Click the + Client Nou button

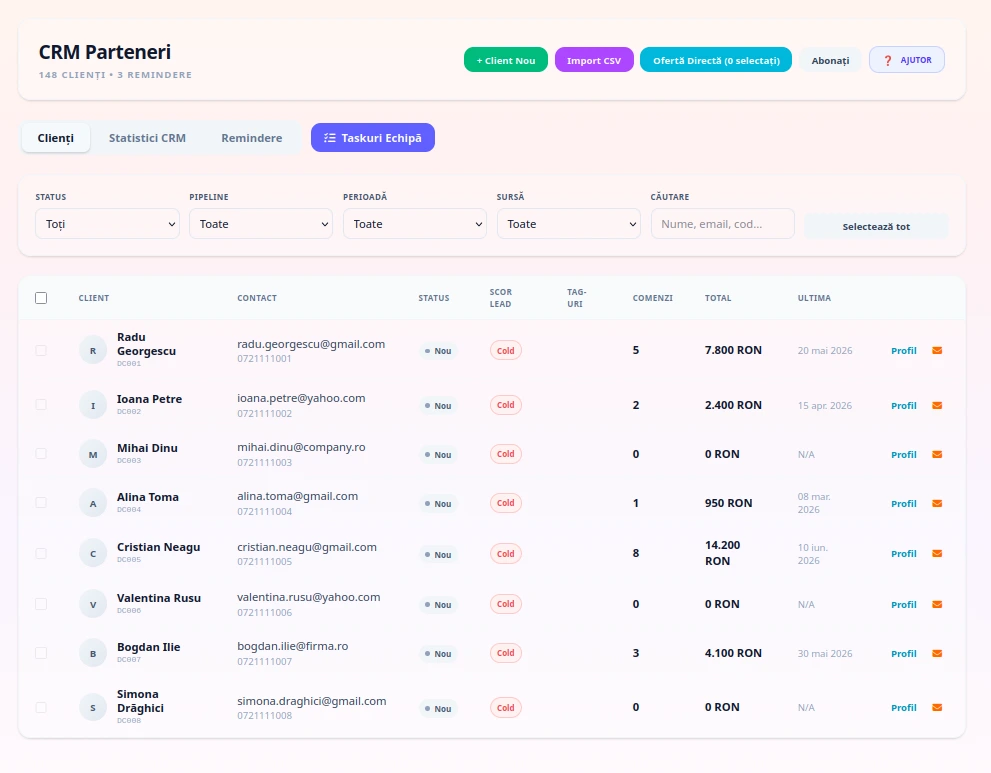click(x=506, y=60)
